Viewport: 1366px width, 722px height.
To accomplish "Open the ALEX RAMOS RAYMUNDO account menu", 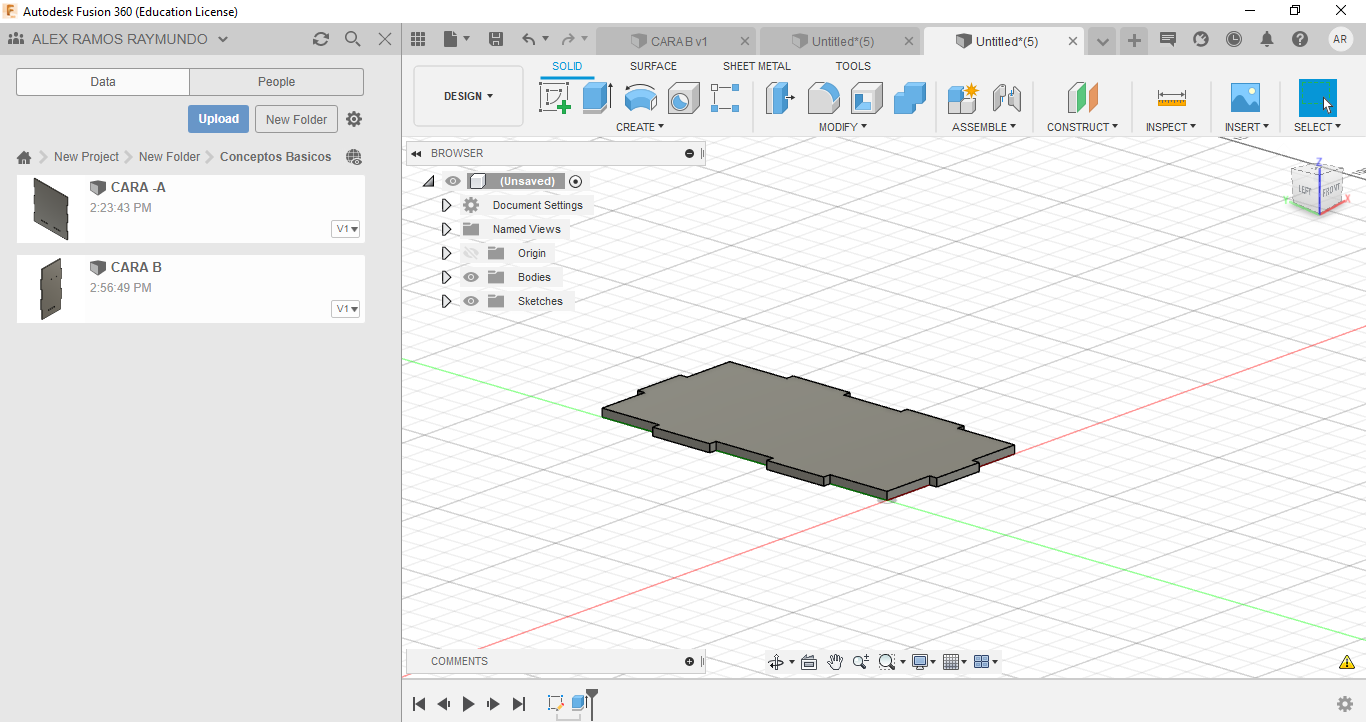I will [130, 39].
